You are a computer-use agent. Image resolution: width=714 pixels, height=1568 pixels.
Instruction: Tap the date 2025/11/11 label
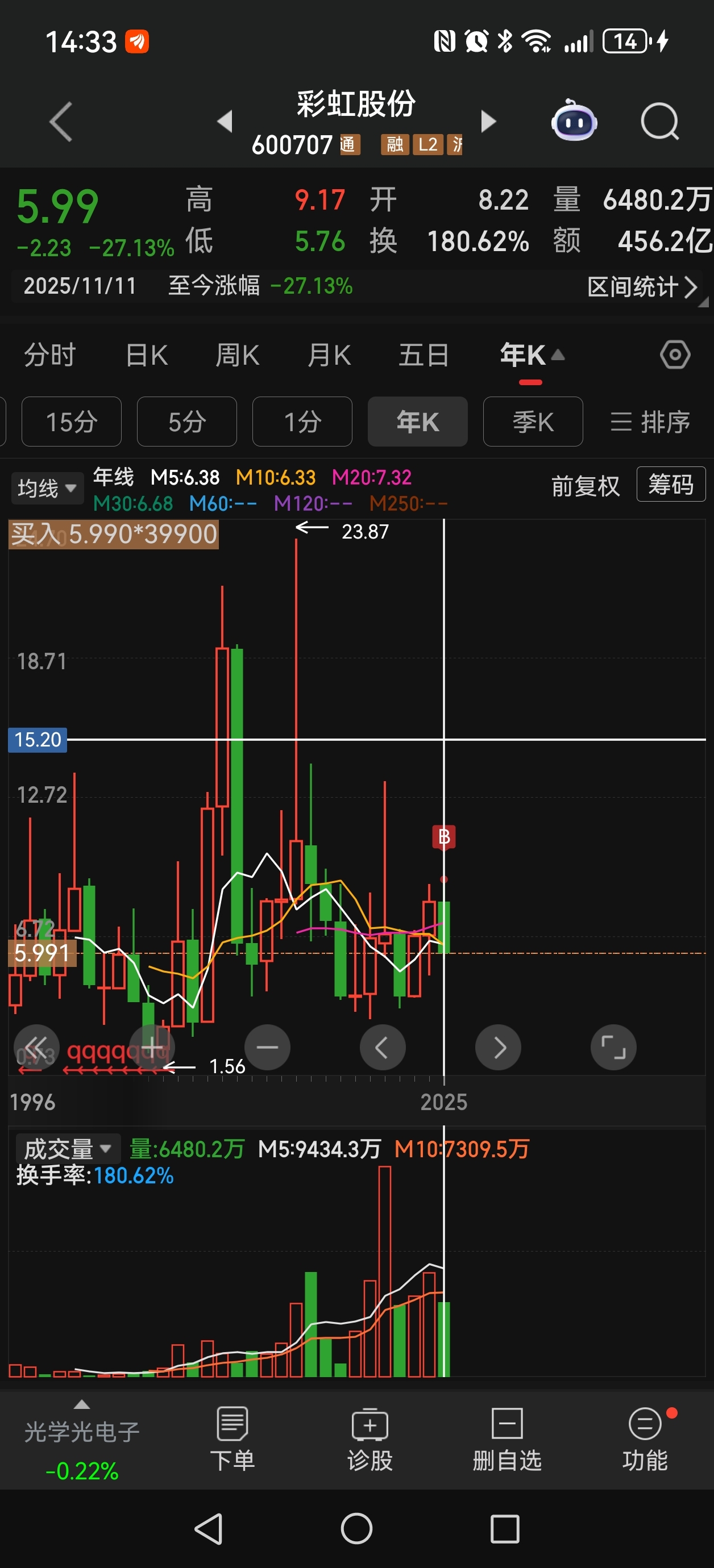point(80,286)
